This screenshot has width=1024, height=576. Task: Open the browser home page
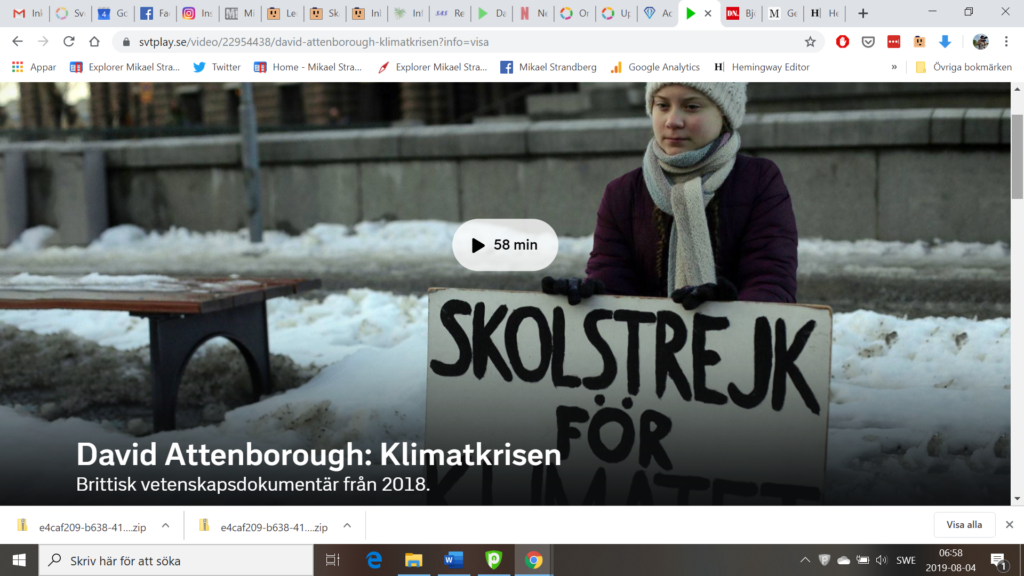tap(94, 42)
